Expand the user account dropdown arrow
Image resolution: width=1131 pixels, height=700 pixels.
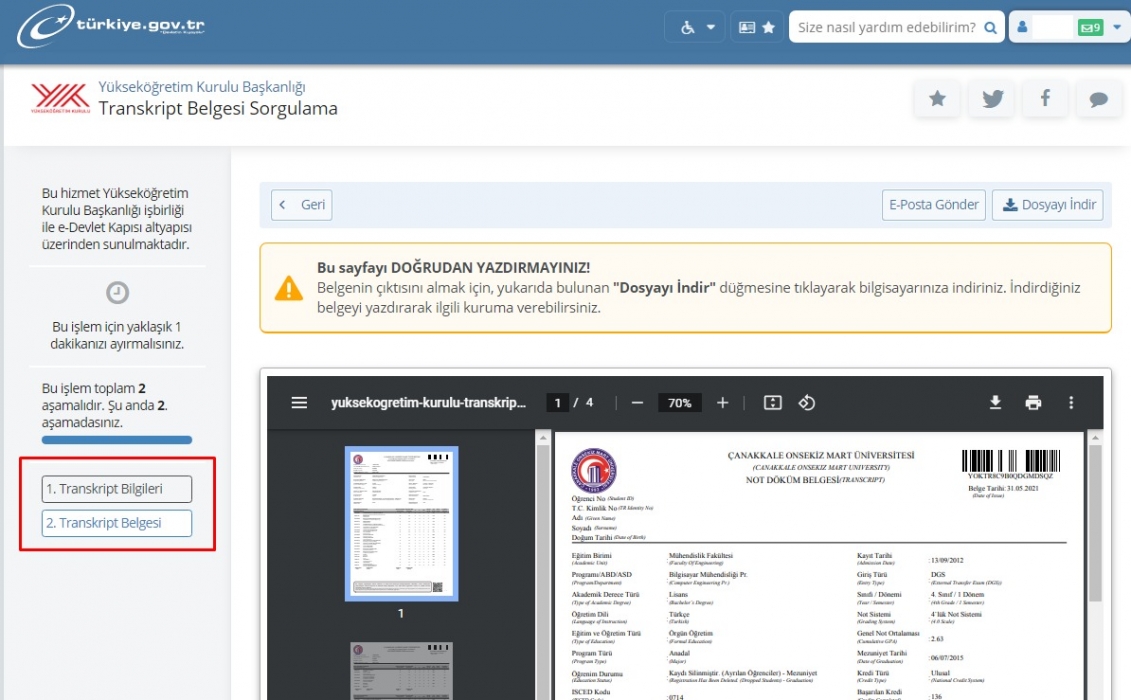coord(1117,27)
